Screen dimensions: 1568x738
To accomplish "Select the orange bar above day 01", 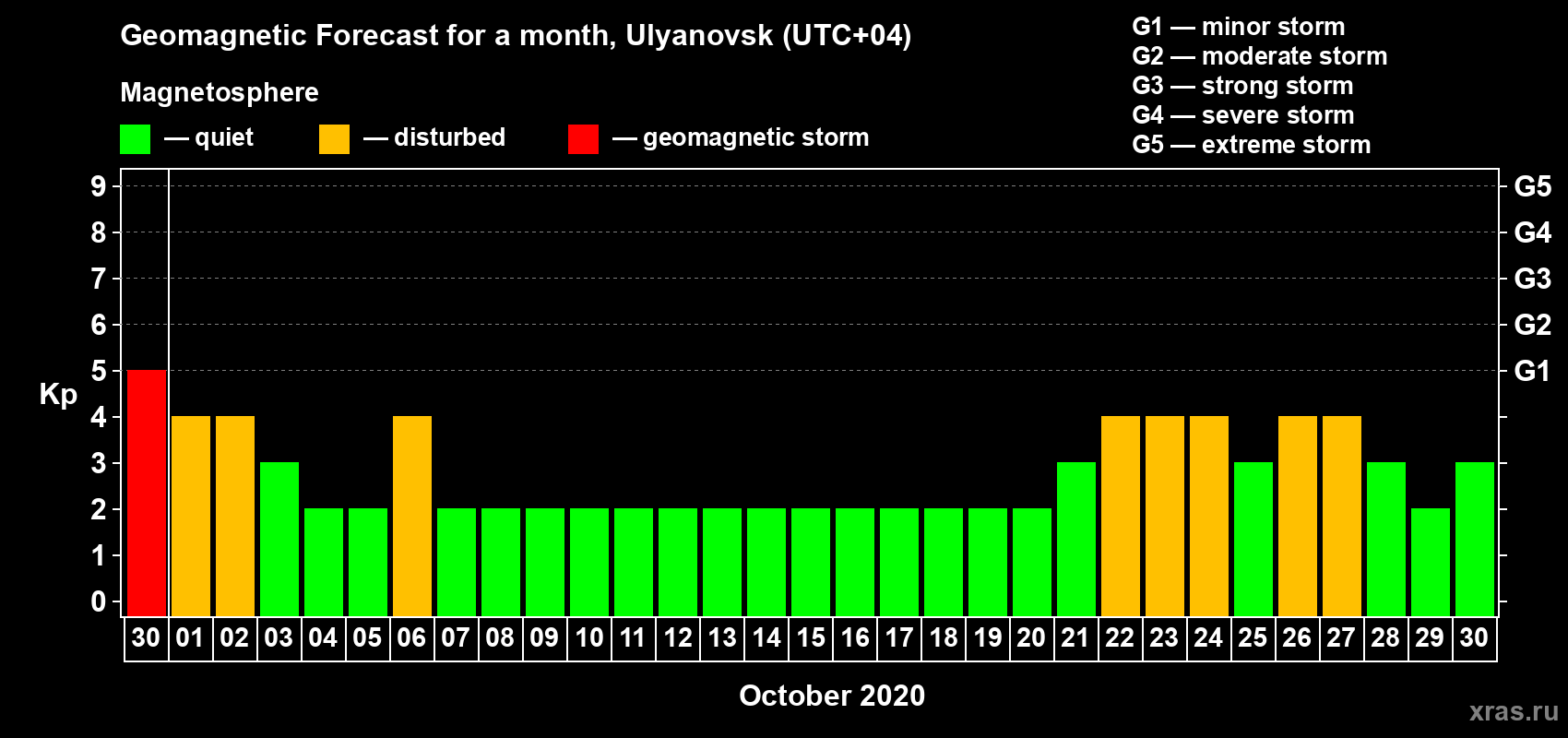I will click(191, 516).
